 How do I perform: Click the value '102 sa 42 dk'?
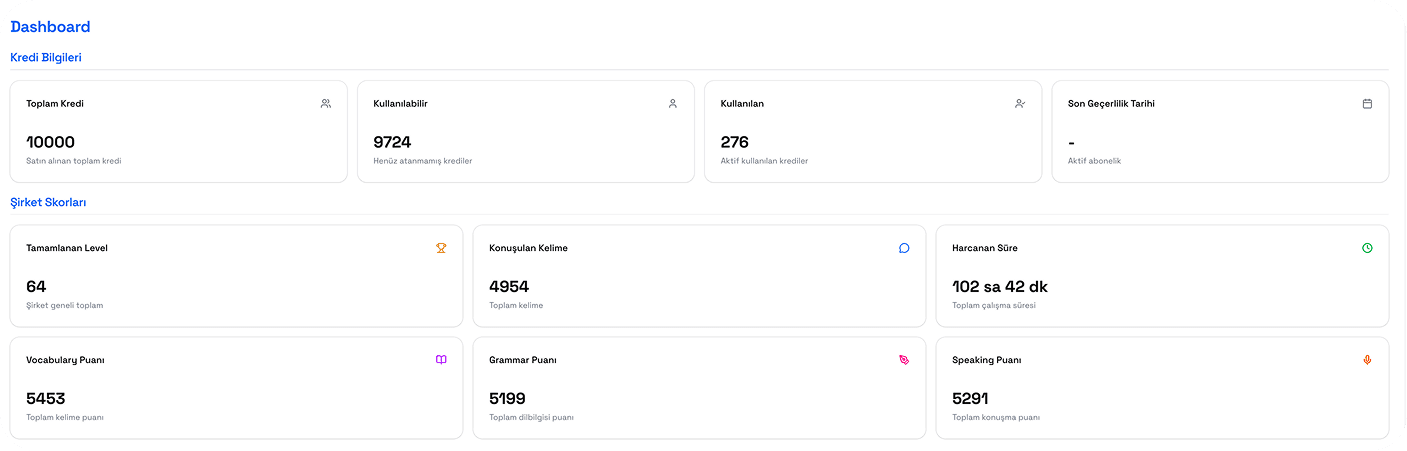click(x=1000, y=286)
